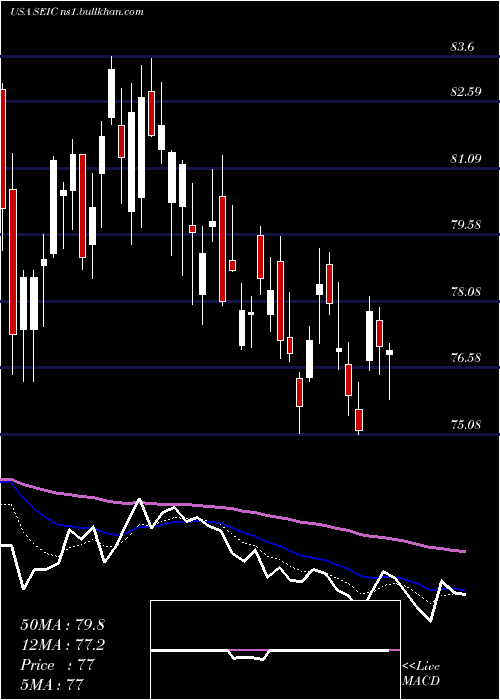
Task: Click the '<<Live MACD' label
Action: tap(421, 673)
